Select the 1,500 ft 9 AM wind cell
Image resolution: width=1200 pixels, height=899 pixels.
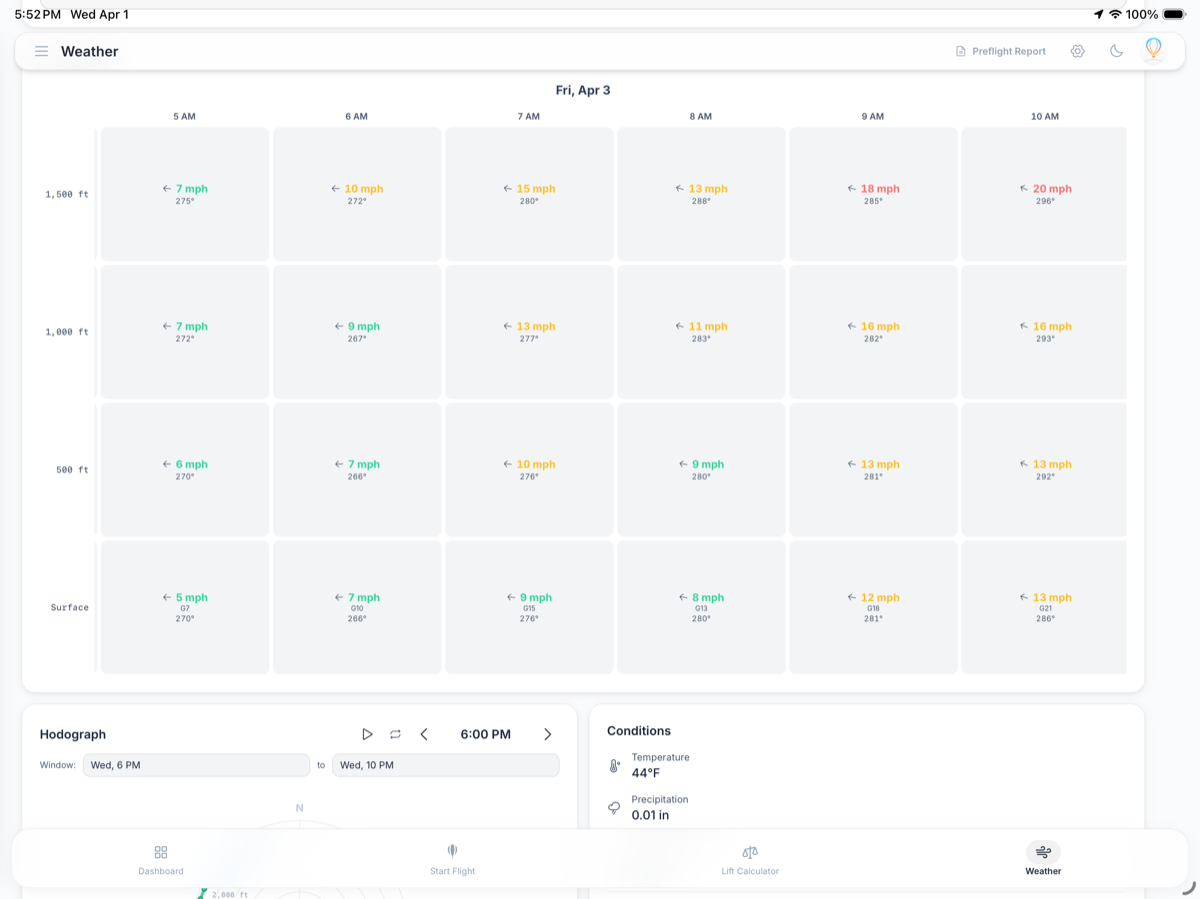pos(873,193)
